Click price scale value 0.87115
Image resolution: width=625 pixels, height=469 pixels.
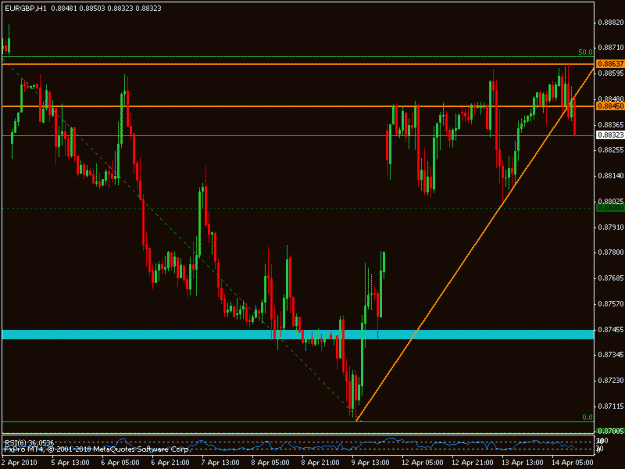[610, 406]
